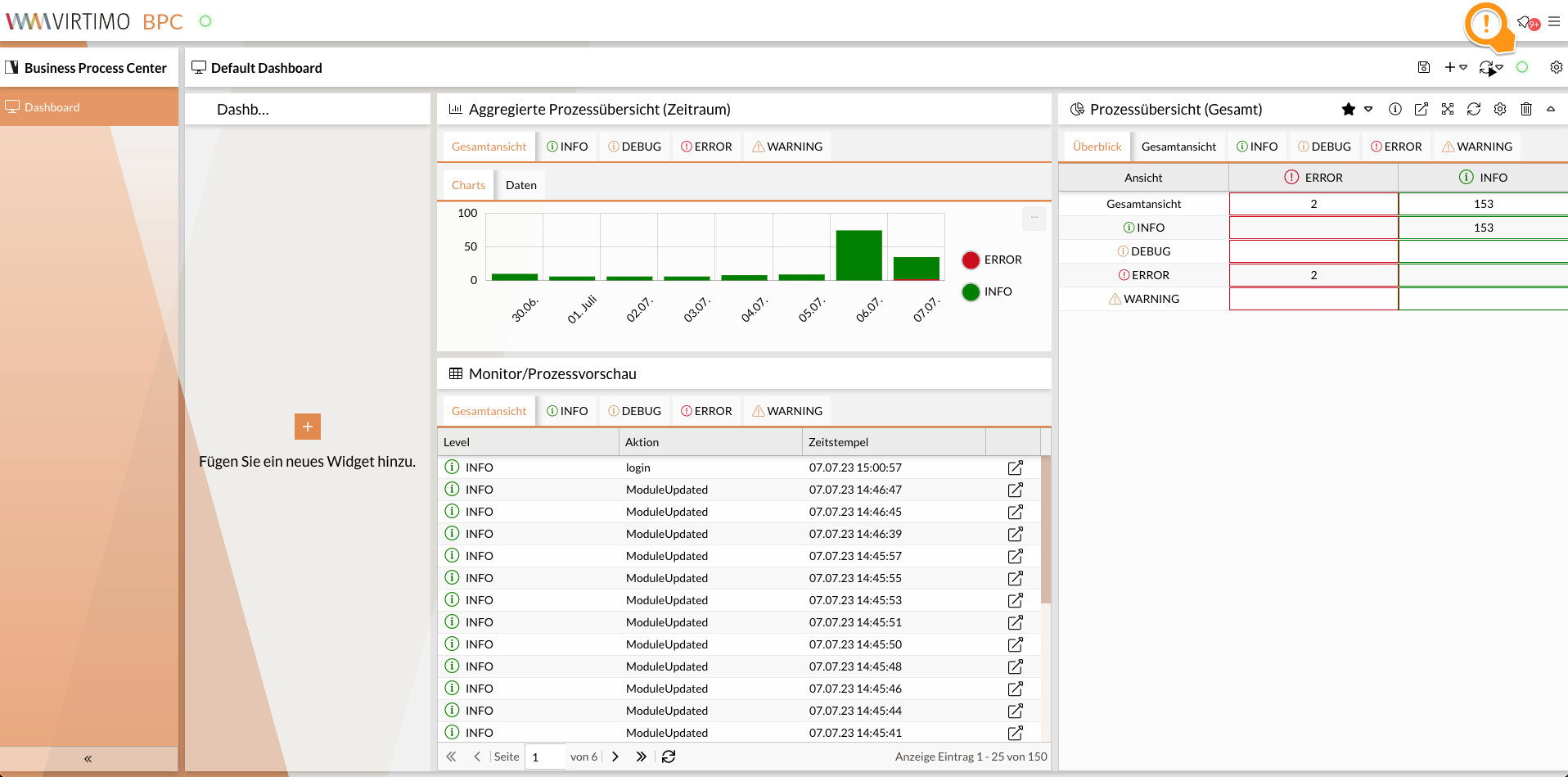Open the favorite star dropdown arrow
Image resolution: width=1568 pixels, height=777 pixels.
pyautogui.click(x=1367, y=111)
